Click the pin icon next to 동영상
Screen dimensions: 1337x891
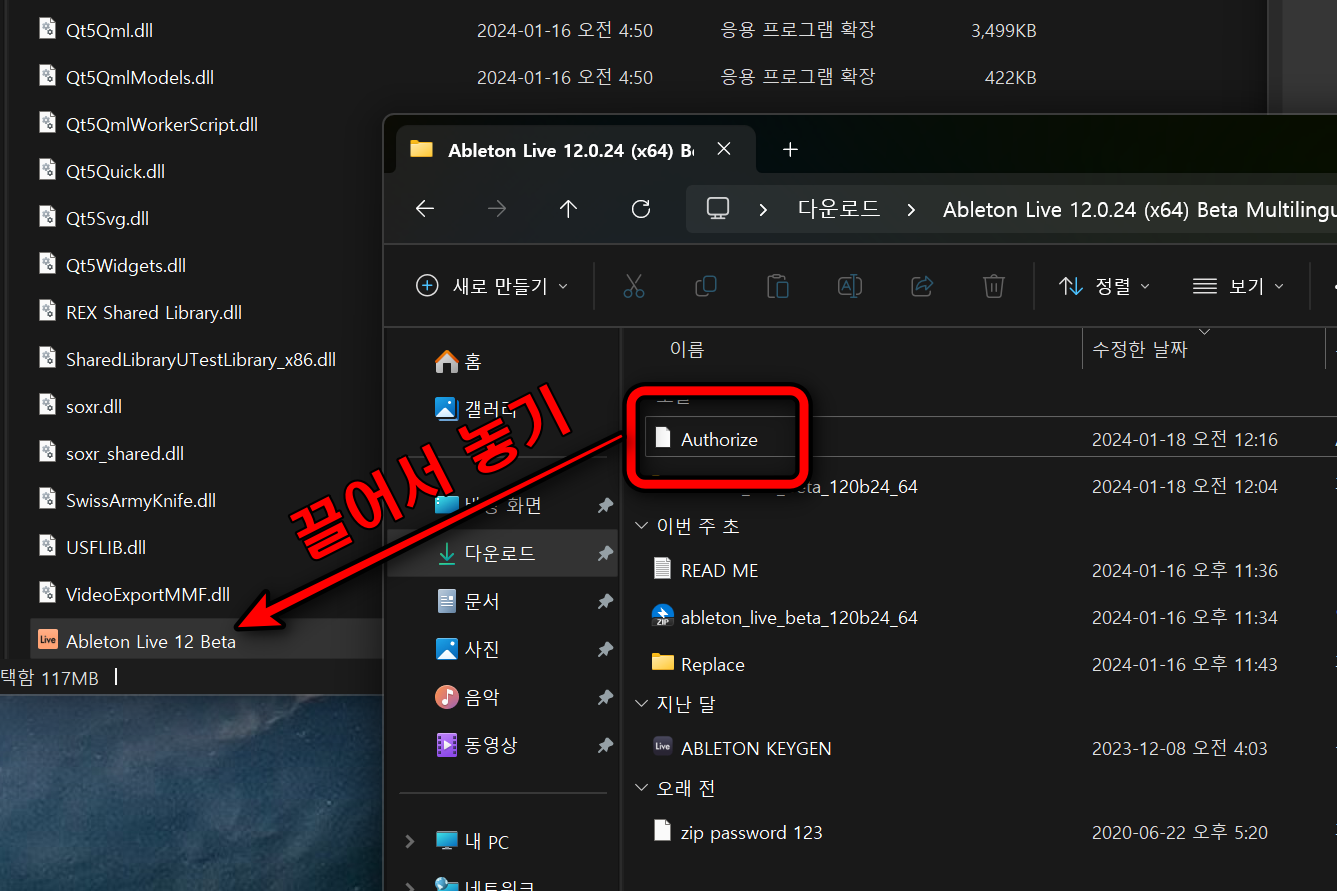click(x=605, y=745)
